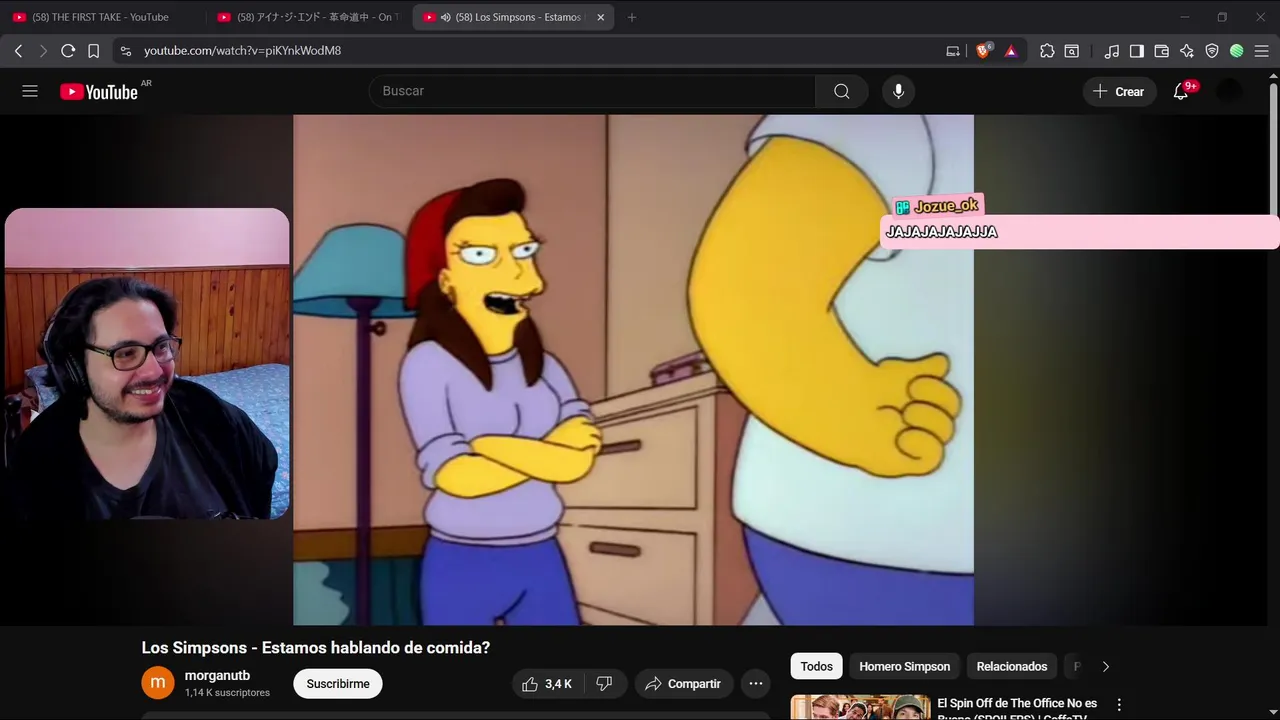Switch to the THE FIRST TAKE tab
The image size is (1280, 720).
pyautogui.click(x=100, y=17)
